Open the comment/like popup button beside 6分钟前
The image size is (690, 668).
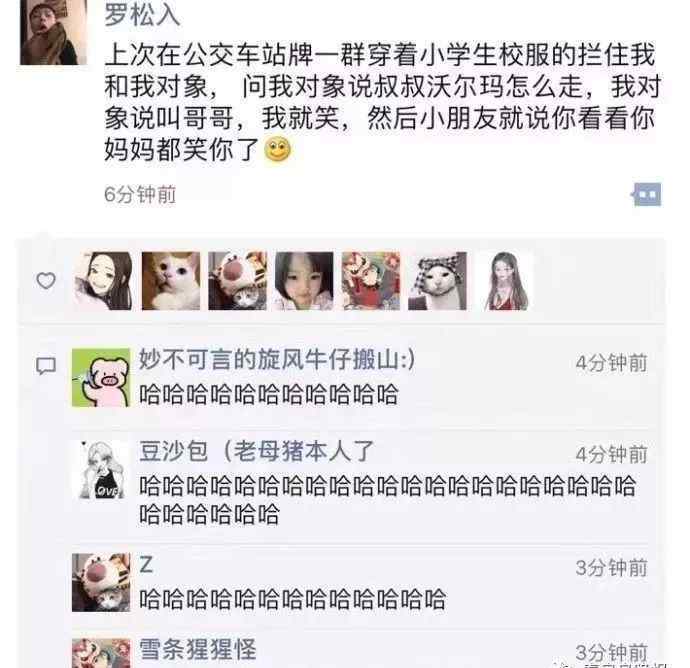(647, 194)
